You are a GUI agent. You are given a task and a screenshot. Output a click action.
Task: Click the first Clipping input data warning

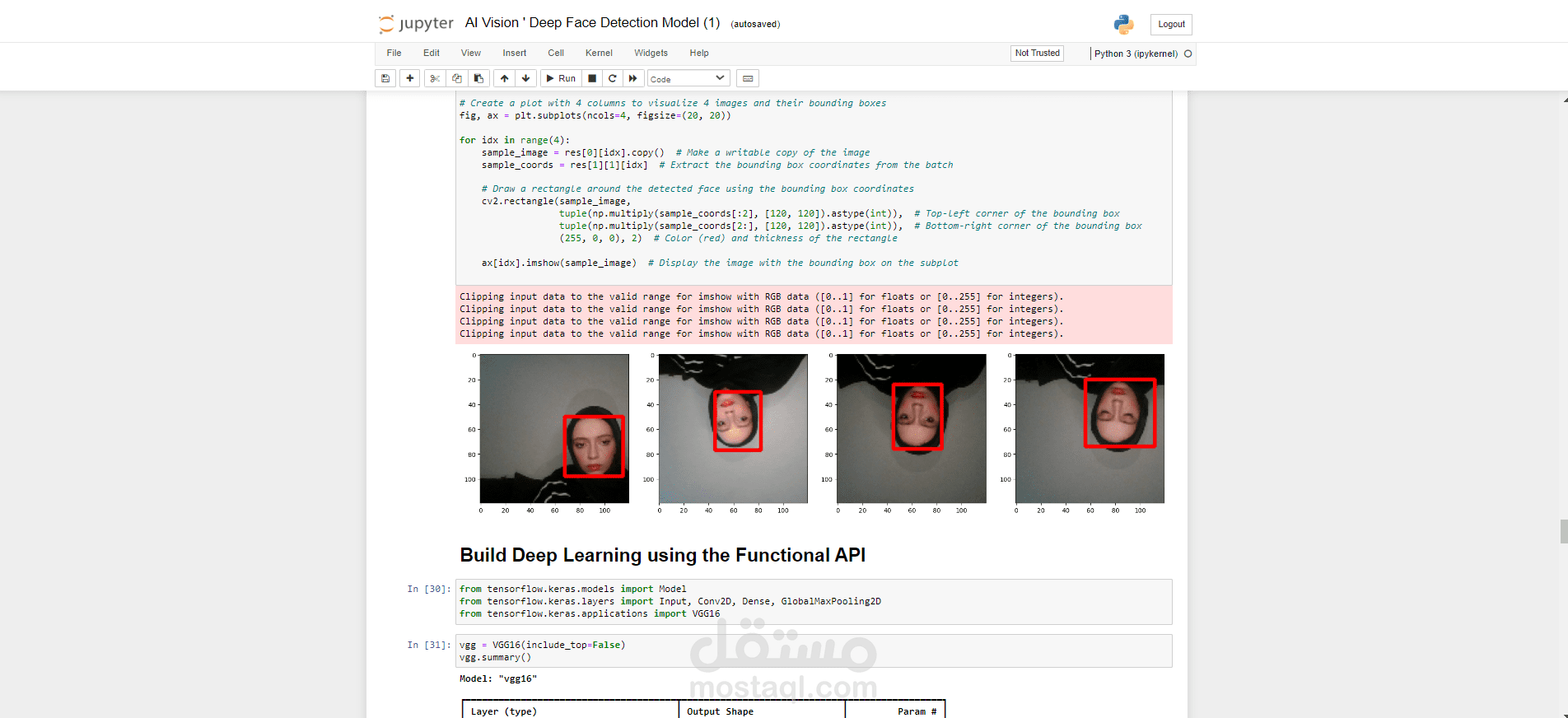coord(762,296)
